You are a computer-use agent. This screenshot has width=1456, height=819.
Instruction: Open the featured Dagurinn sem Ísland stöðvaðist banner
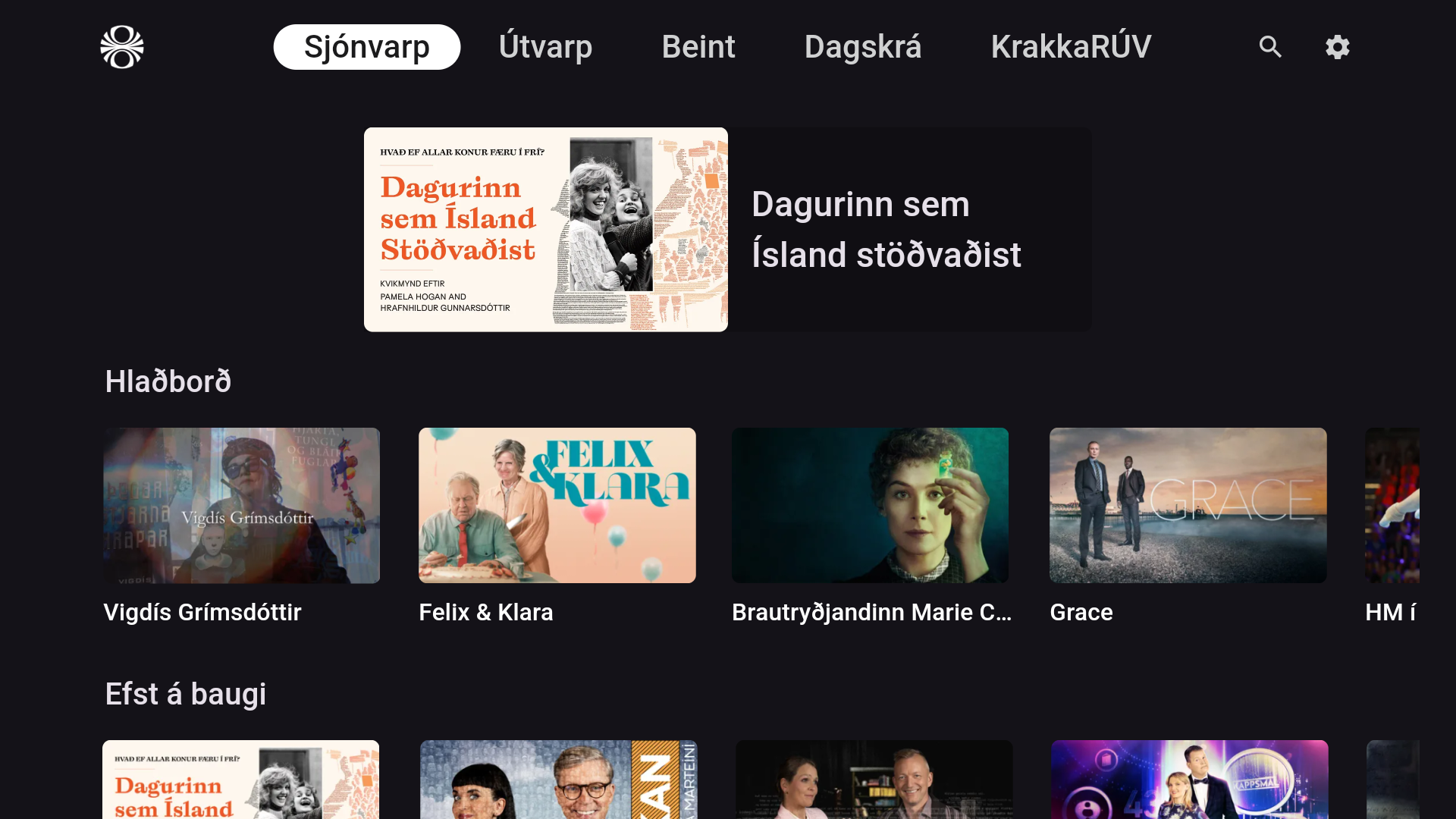click(x=728, y=229)
